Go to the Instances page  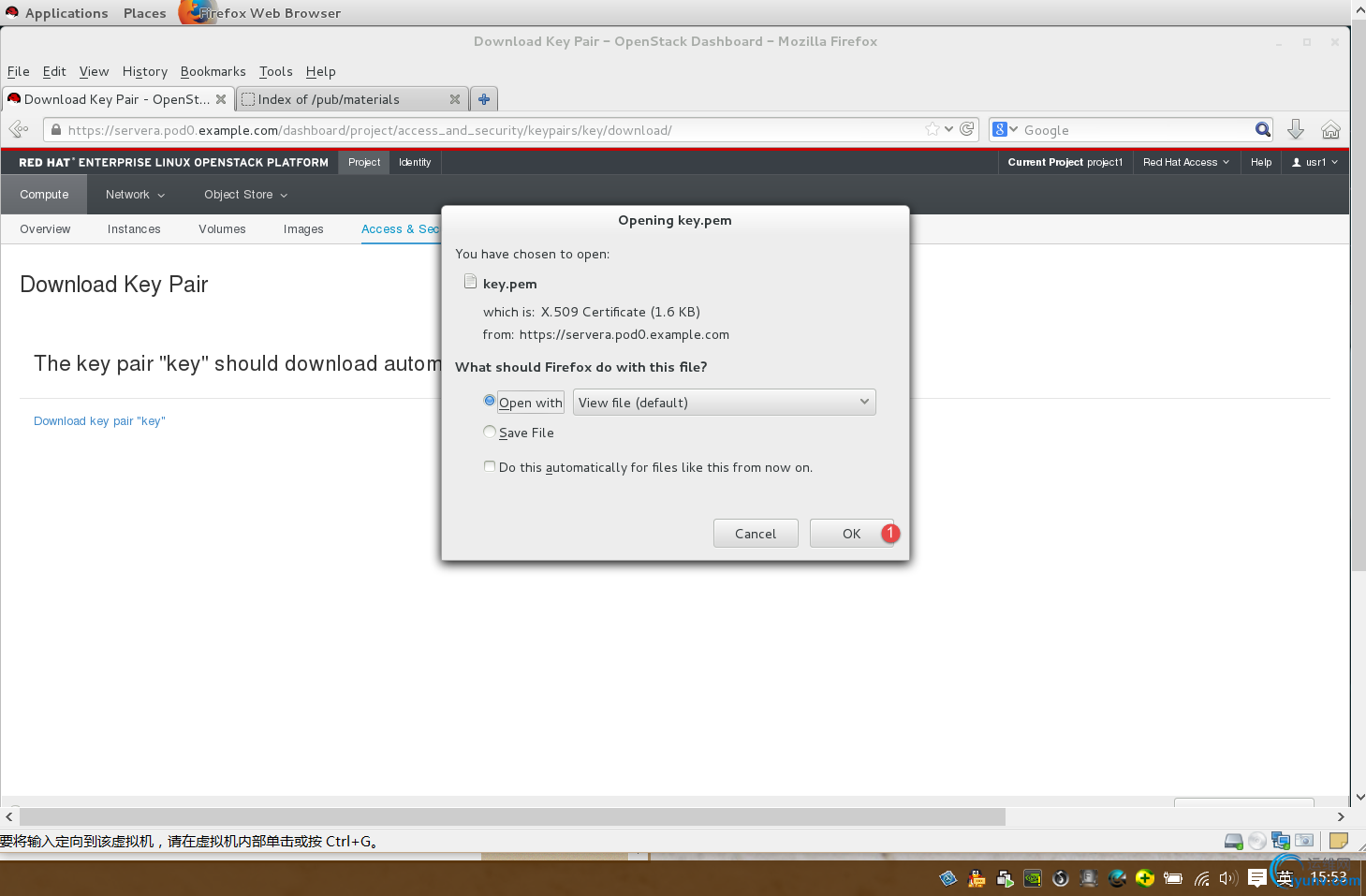click(134, 229)
